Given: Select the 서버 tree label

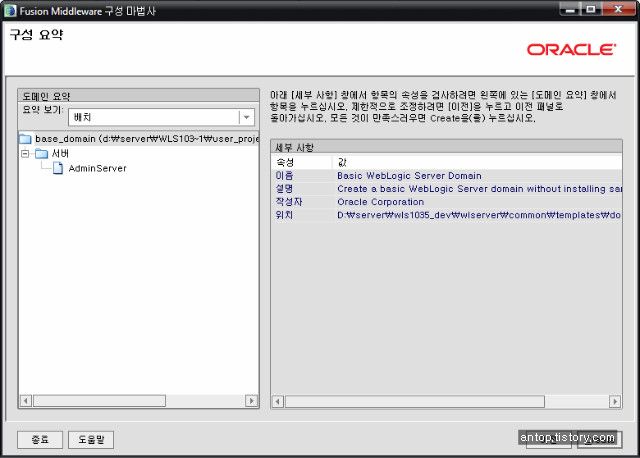Looking at the screenshot, I should (x=60, y=153).
